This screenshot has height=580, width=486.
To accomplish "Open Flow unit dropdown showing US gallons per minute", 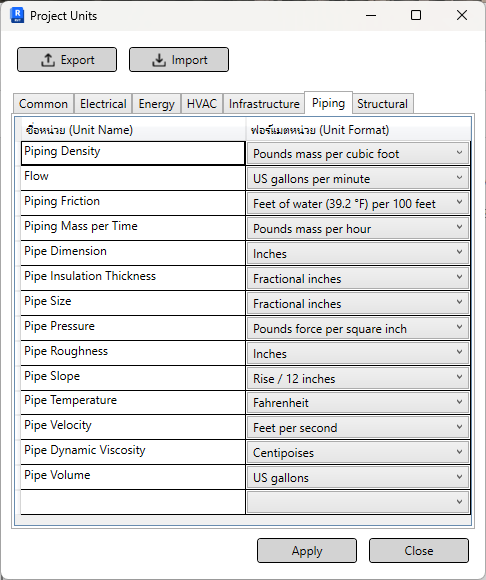I will point(358,179).
